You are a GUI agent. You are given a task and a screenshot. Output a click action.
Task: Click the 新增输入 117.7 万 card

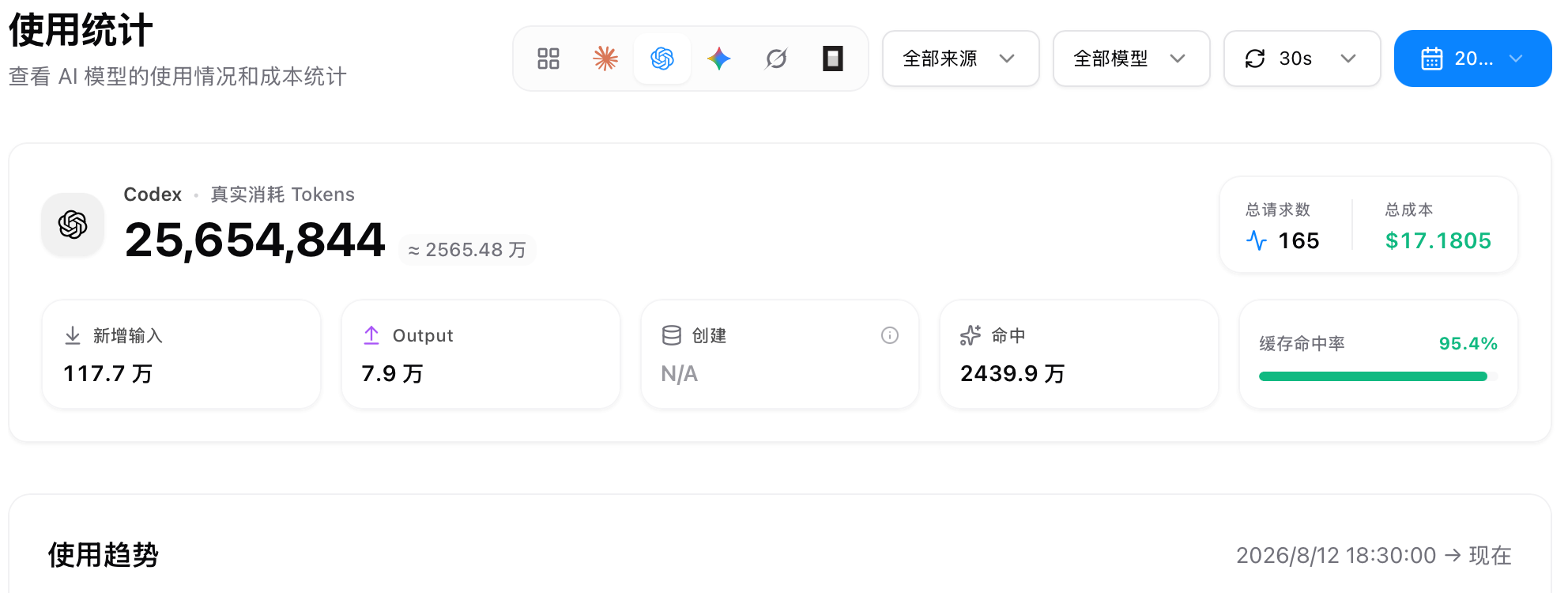click(x=181, y=354)
